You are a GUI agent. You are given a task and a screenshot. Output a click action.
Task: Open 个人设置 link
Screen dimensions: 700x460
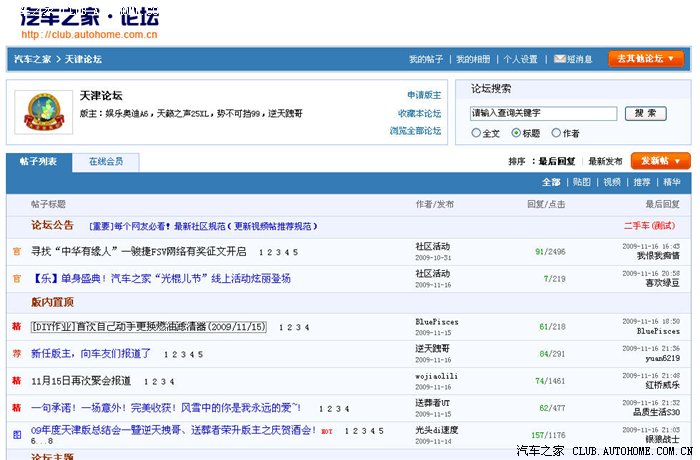(x=521, y=59)
